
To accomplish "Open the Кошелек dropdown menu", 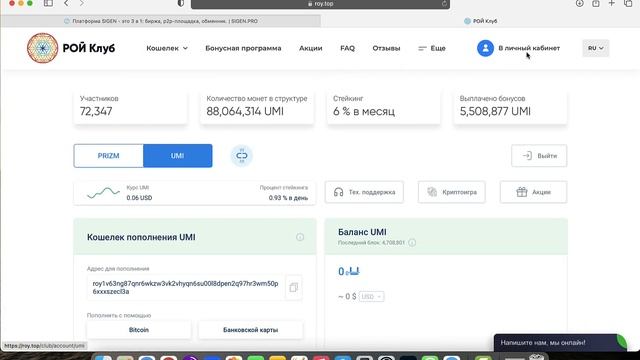I will tap(167, 48).
